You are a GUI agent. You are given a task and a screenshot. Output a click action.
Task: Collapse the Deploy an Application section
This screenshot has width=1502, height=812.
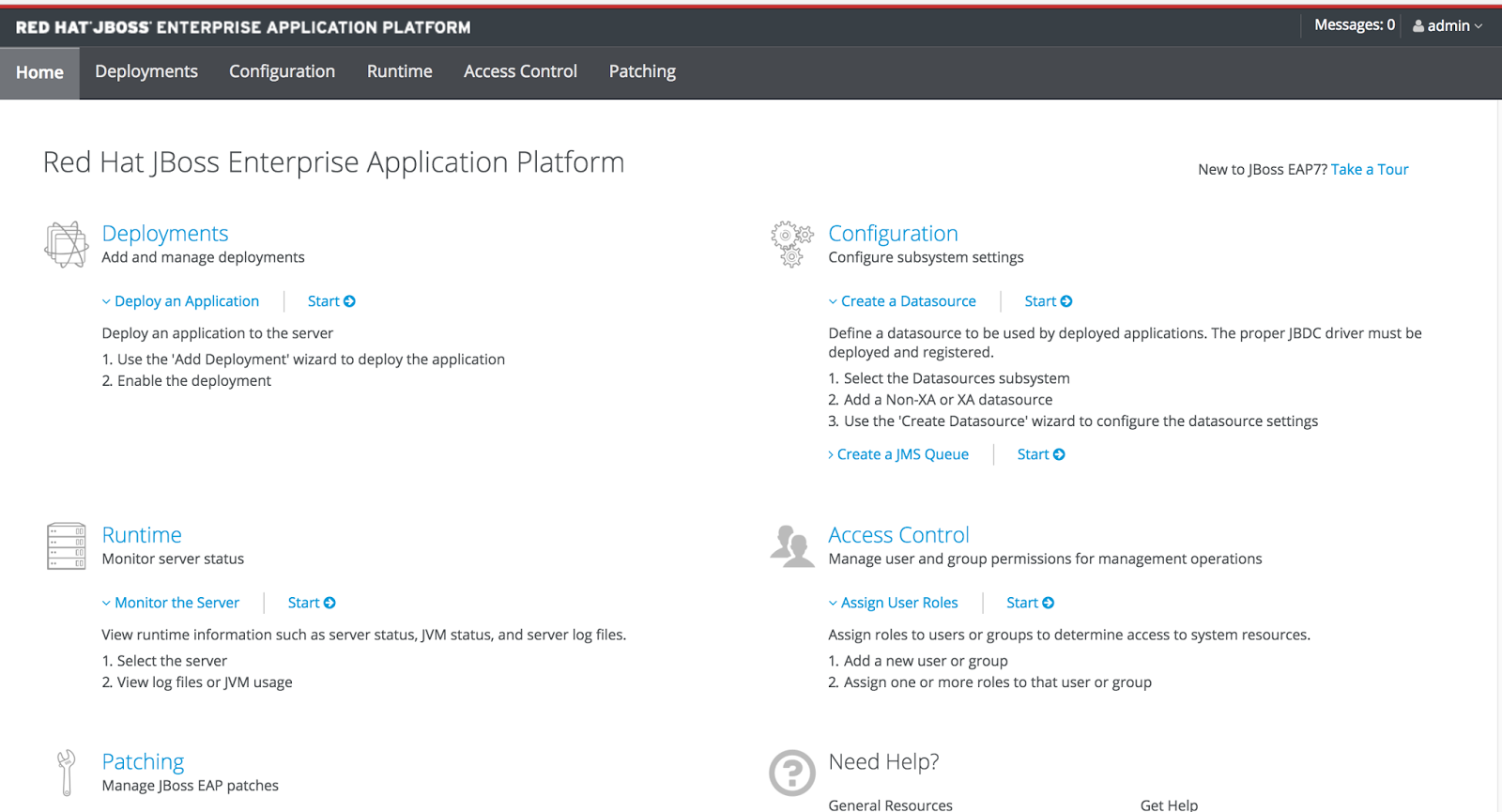tap(180, 301)
